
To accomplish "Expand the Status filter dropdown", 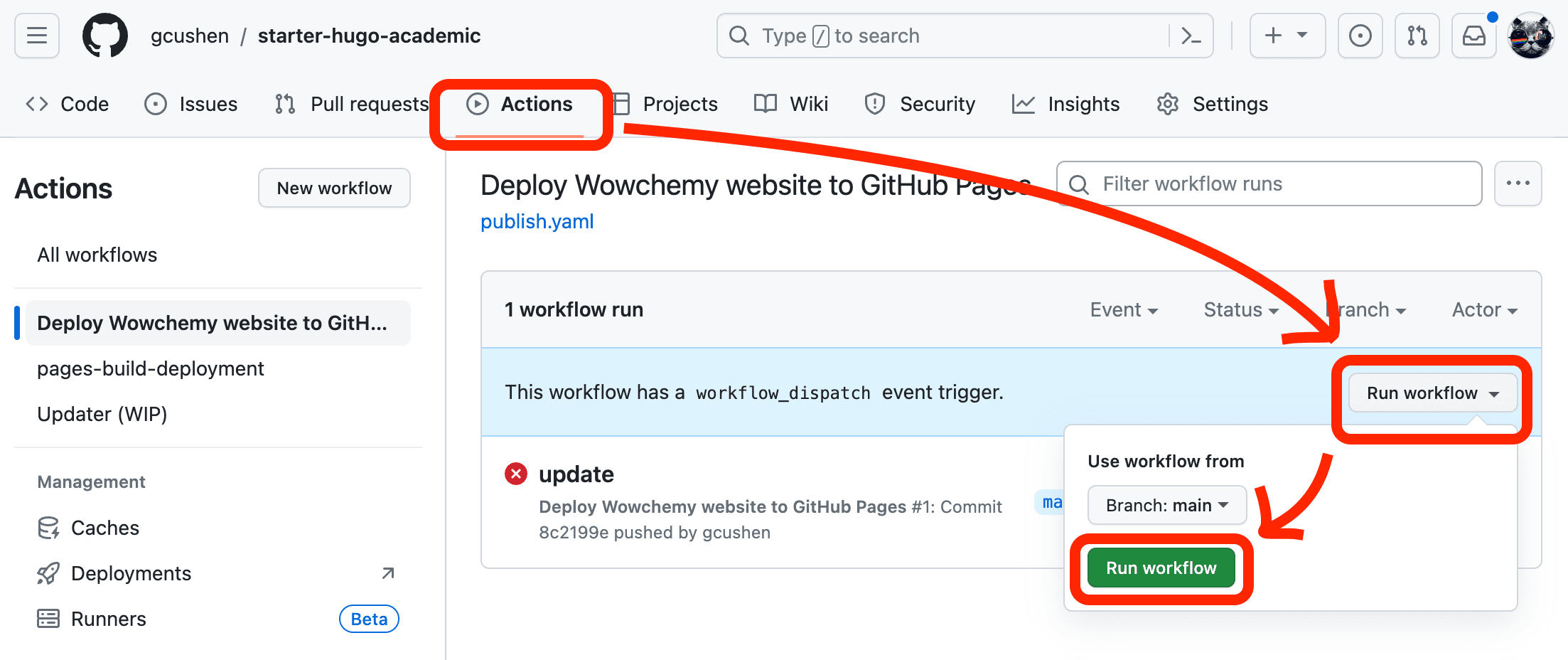I will pyautogui.click(x=1241, y=309).
